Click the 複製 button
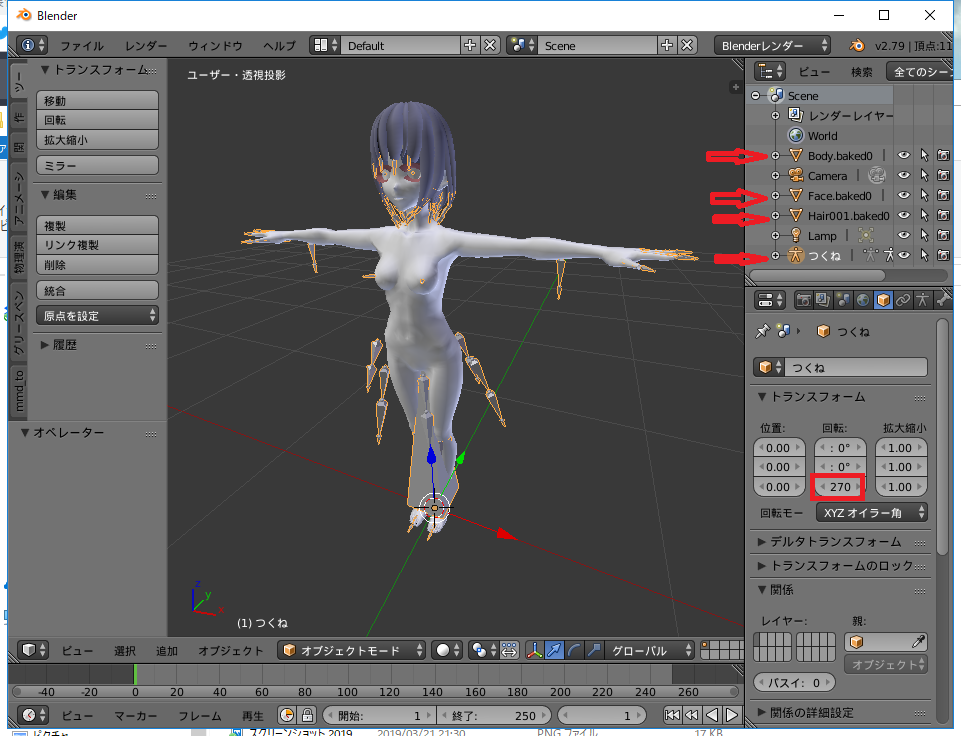Image resolution: width=961 pixels, height=736 pixels. [x=97, y=226]
